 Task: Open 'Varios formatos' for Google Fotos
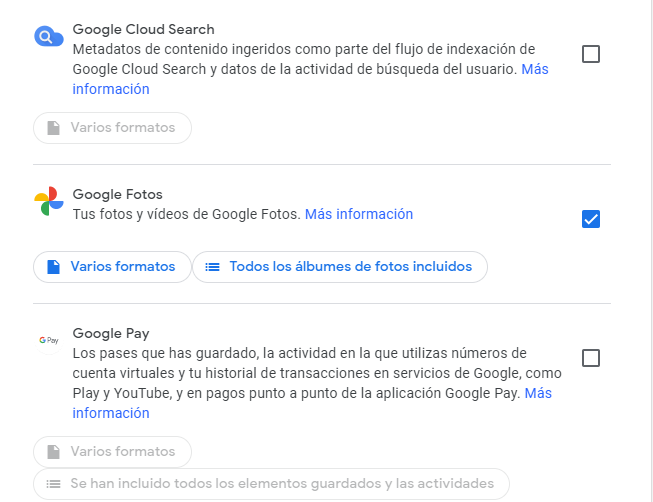tap(112, 267)
